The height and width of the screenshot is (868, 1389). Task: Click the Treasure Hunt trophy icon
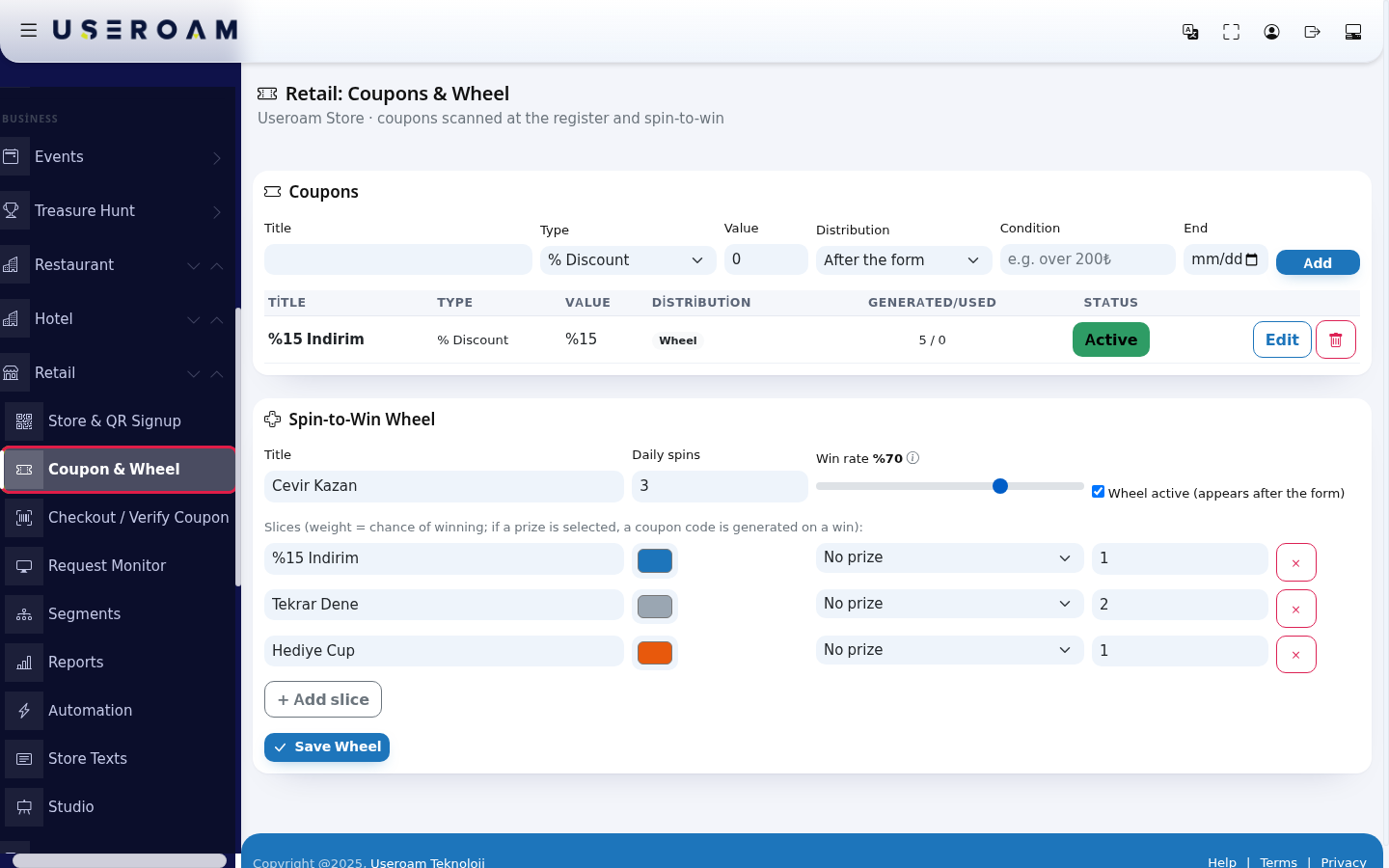tap(12, 210)
